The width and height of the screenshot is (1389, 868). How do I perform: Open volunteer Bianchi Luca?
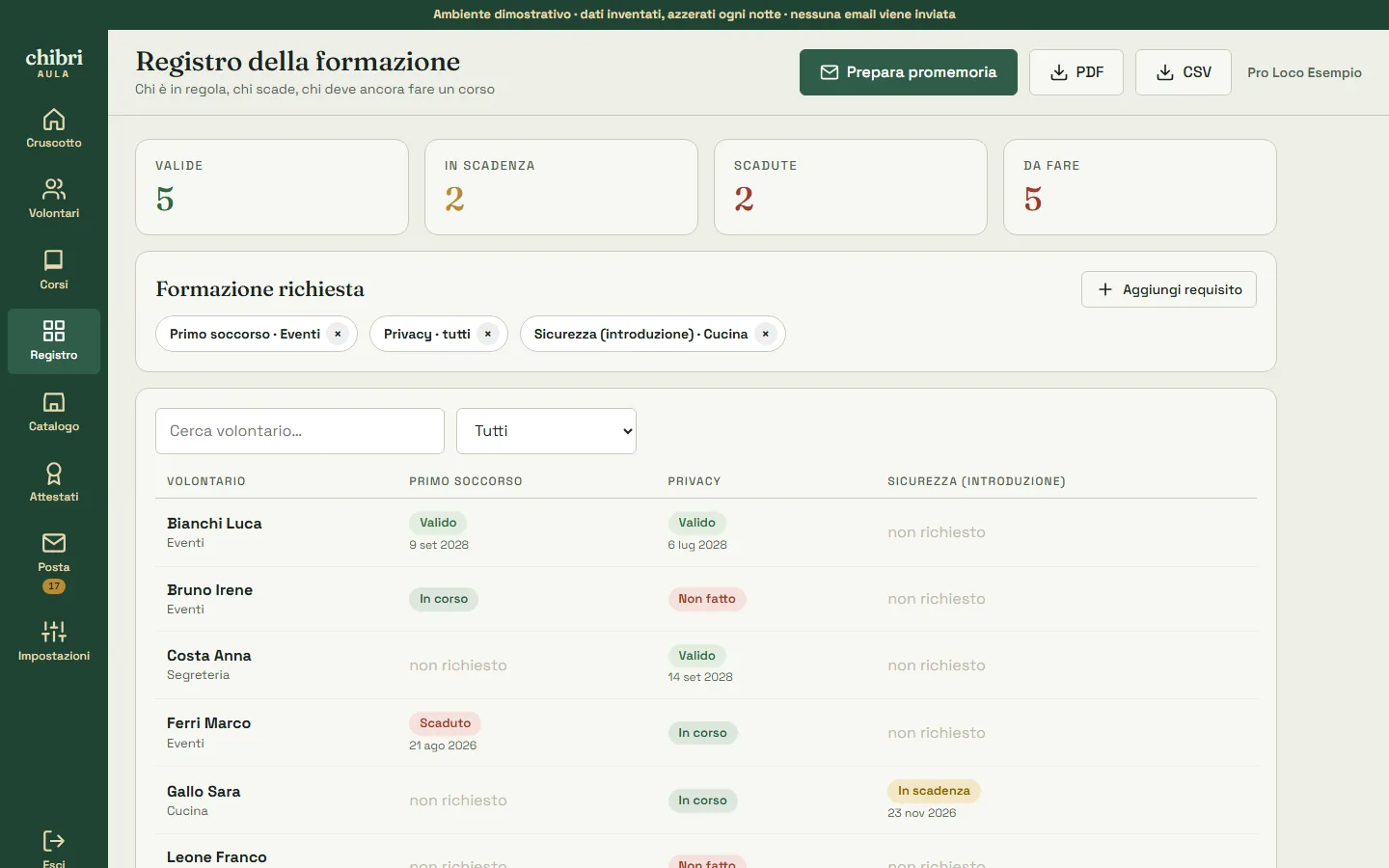click(x=214, y=524)
